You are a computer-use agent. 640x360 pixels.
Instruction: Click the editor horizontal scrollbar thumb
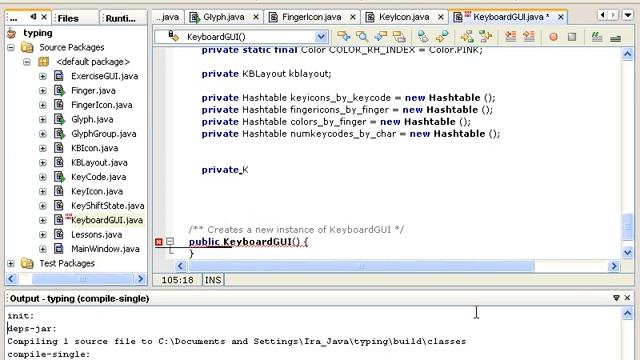(361, 267)
